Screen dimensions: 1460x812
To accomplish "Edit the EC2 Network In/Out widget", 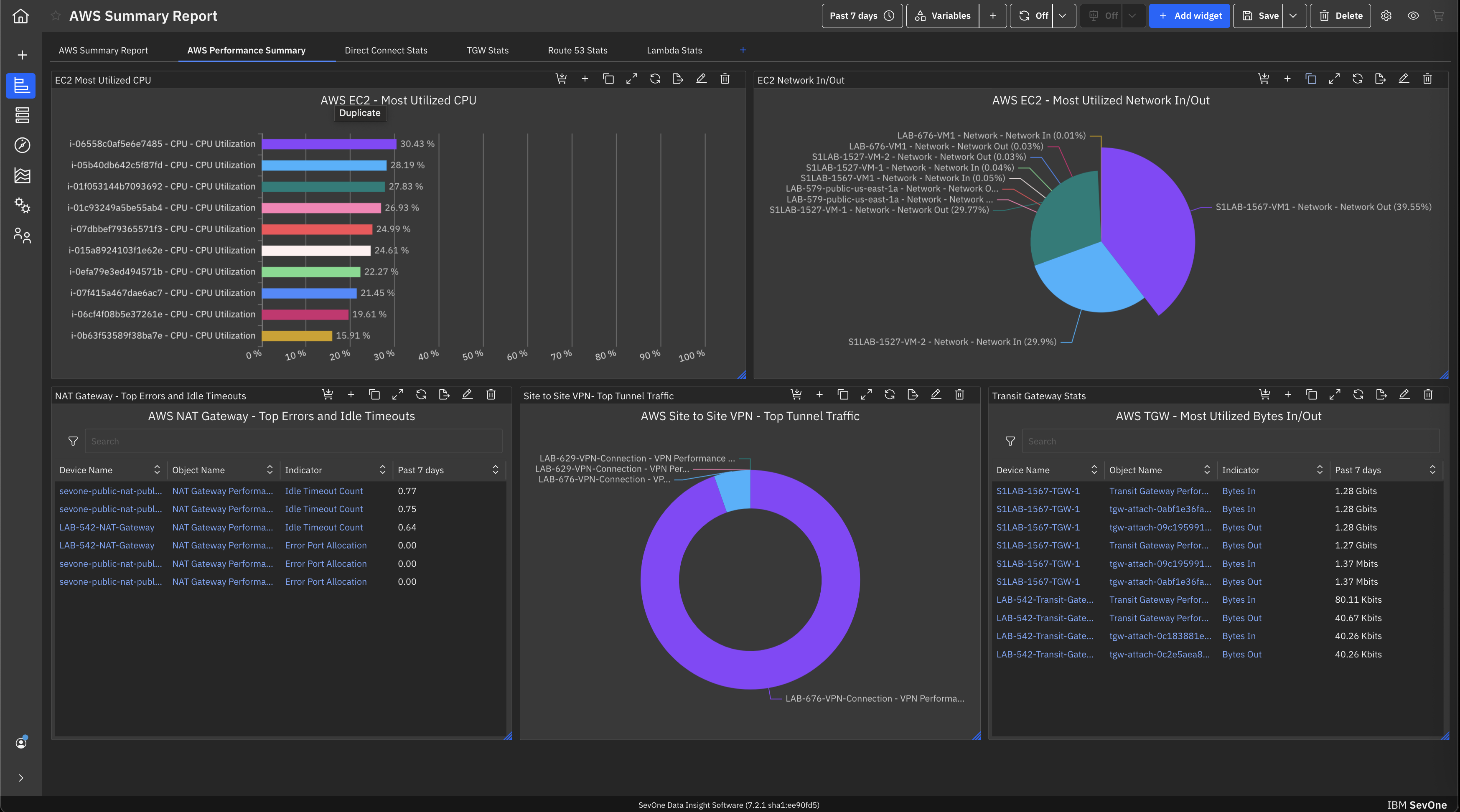I will 1403,79.
